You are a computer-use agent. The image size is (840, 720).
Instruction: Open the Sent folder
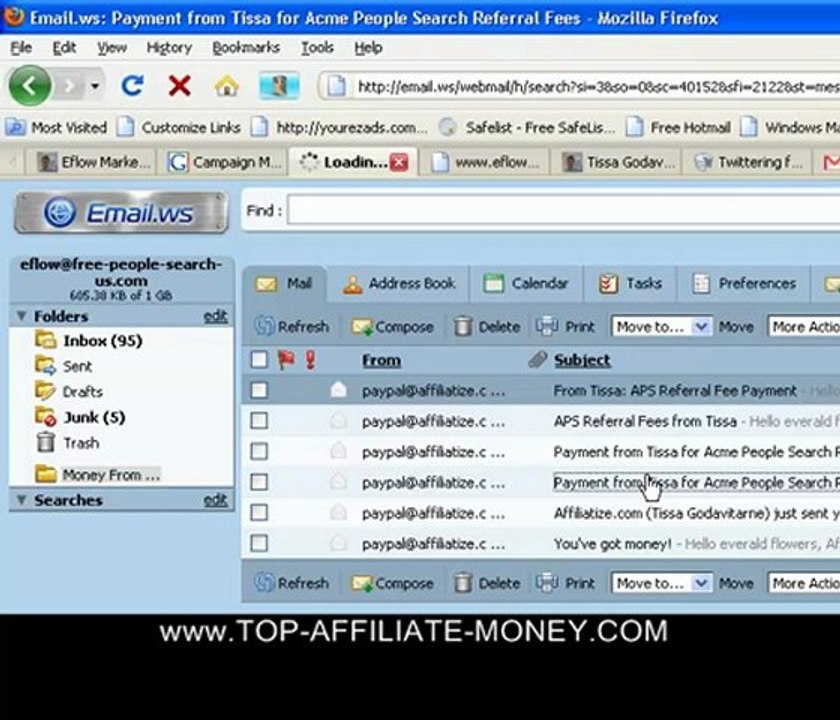(64, 366)
